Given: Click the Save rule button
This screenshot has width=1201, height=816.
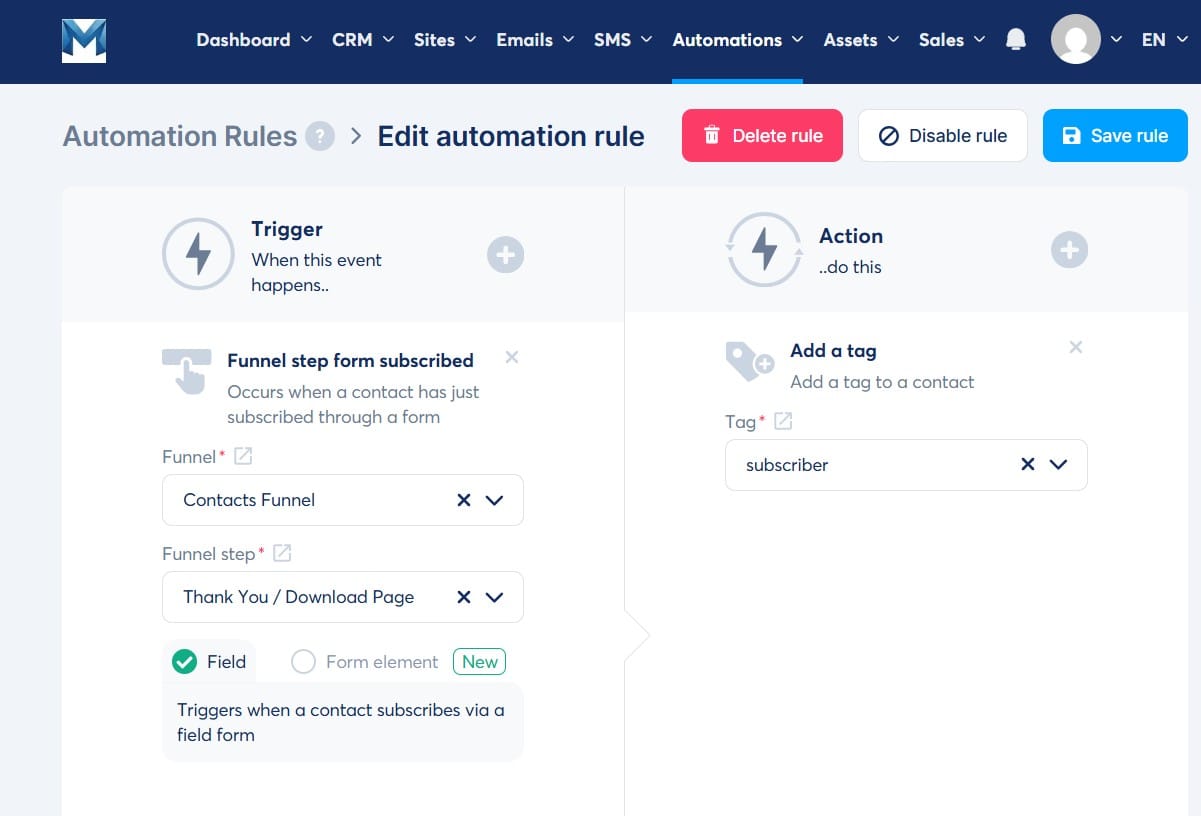Looking at the screenshot, I should tap(1115, 136).
